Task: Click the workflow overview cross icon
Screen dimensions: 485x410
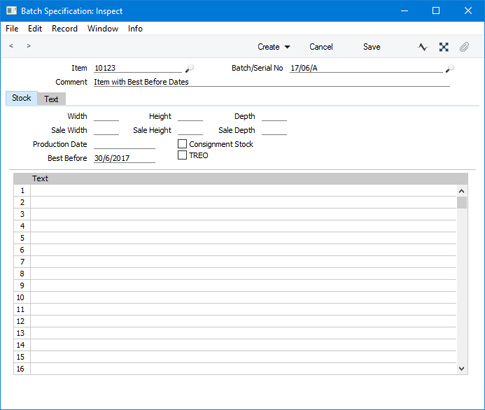Action: coord(444,47)
